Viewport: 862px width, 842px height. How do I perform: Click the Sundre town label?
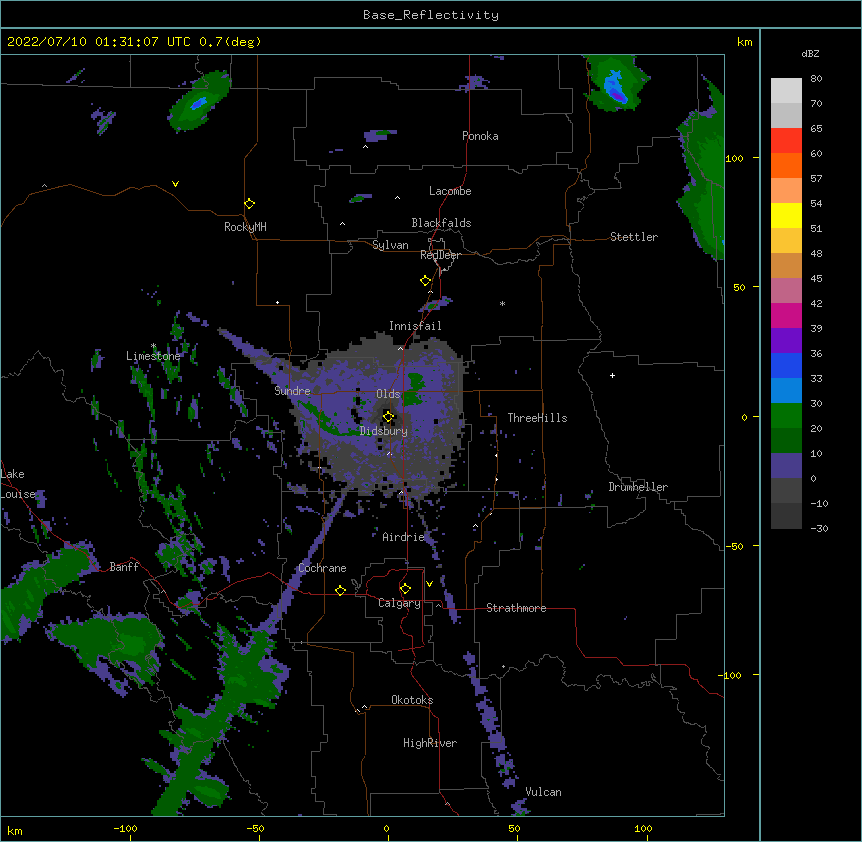click(x=292, y=391)
